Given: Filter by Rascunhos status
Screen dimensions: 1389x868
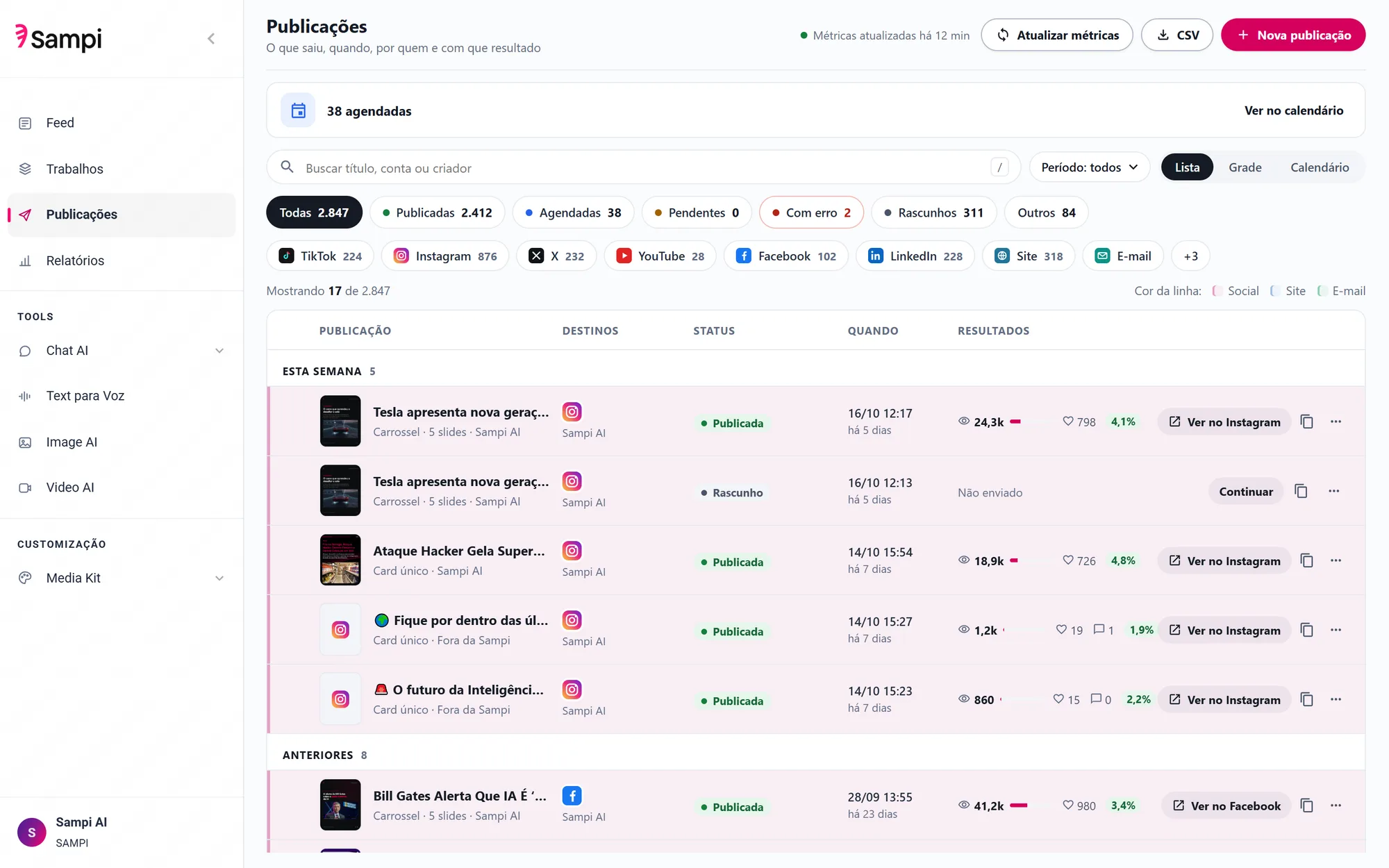Looking at the screenshot, I should (933, 212).
